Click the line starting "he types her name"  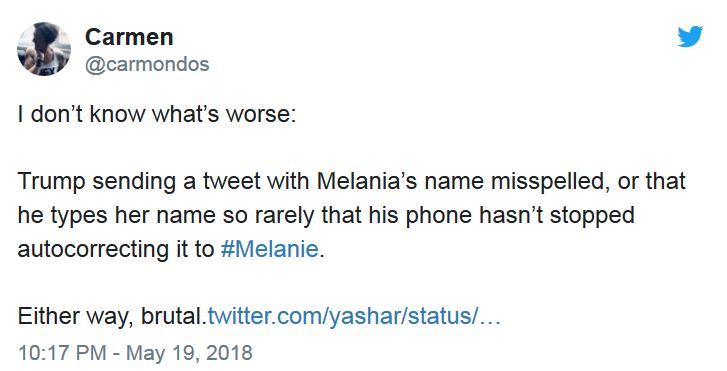click(x=326, y=216)
